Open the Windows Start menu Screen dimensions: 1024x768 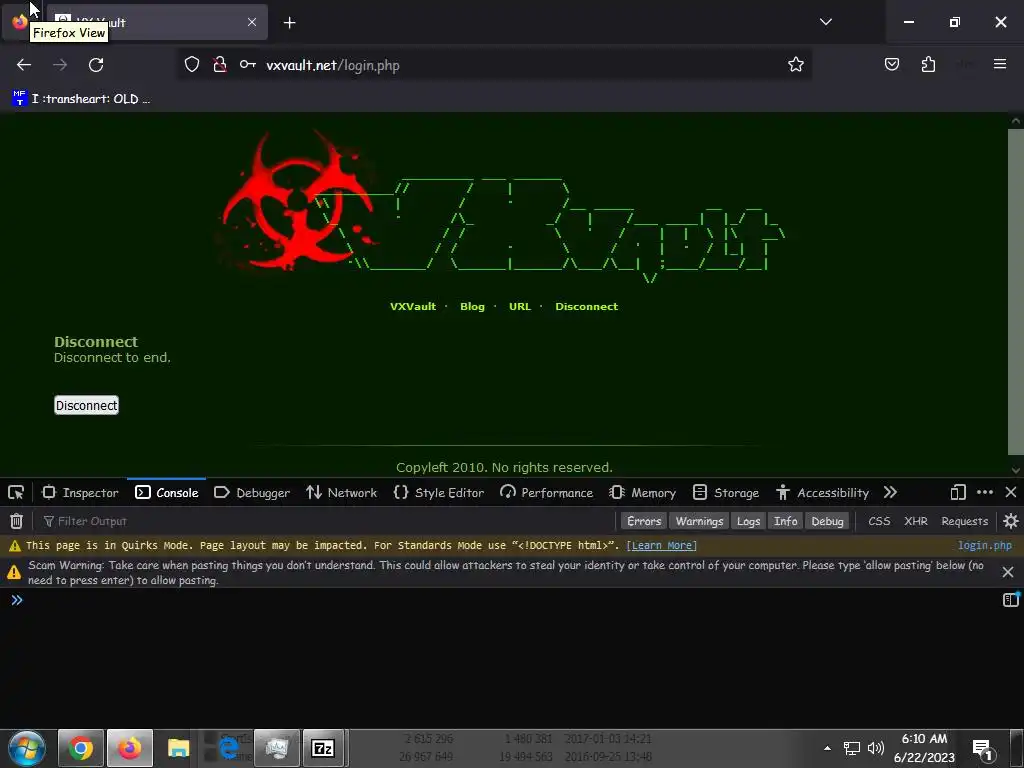click(27, 748)
